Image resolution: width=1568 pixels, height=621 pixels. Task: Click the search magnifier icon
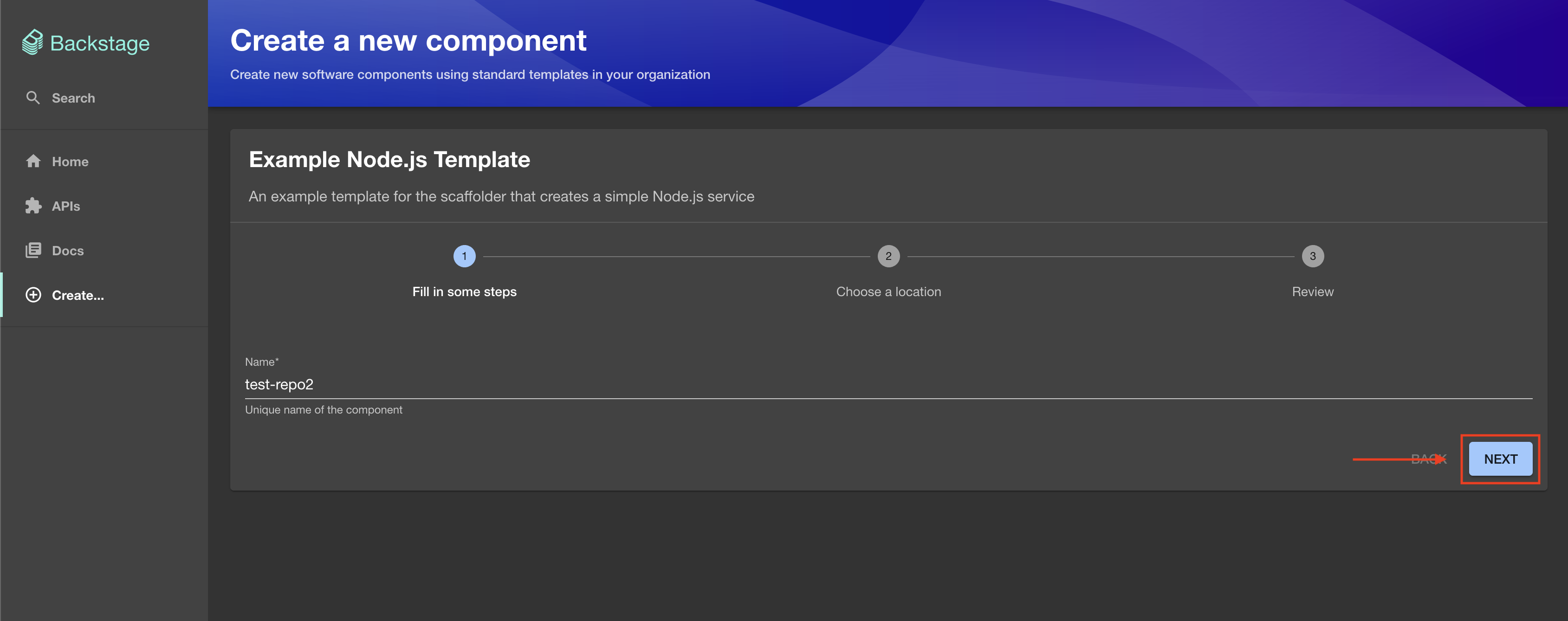point(33,98)
